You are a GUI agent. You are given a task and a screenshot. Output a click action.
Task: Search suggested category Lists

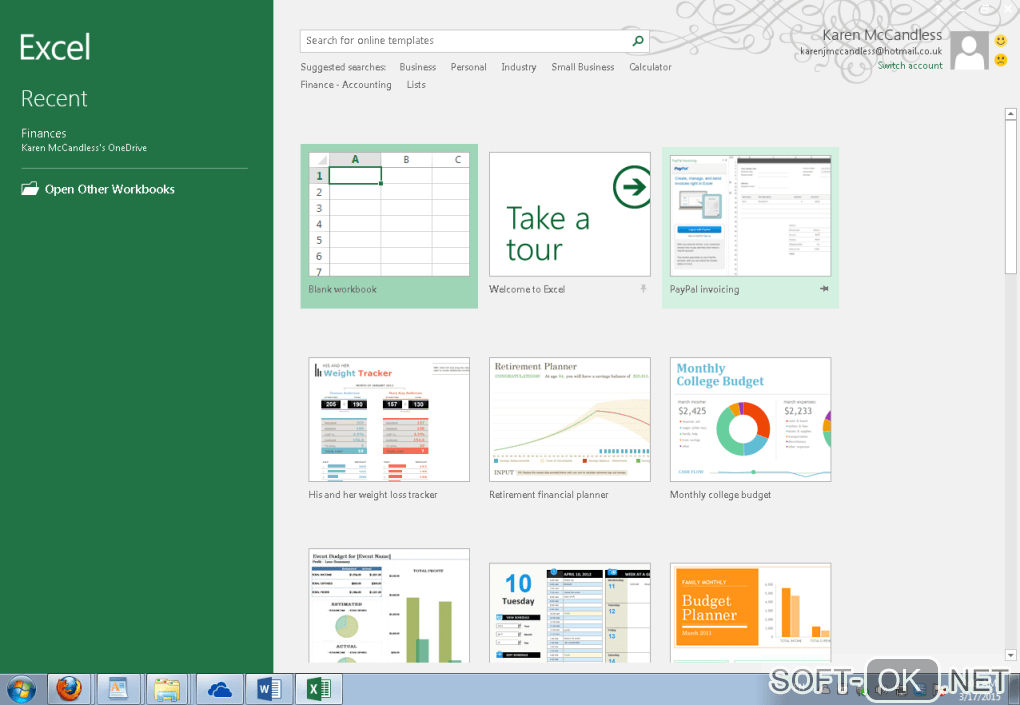tap(416, 85)
